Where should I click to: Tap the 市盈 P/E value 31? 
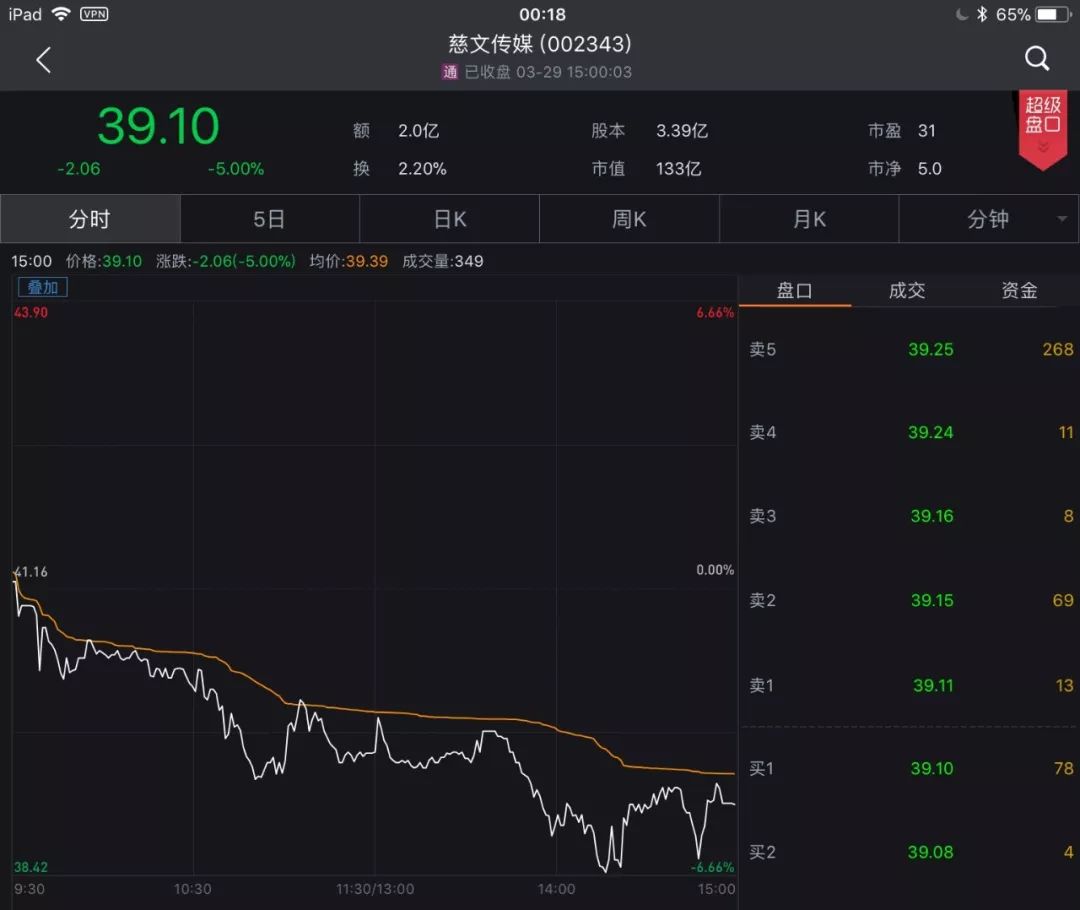tap(926, 131)
